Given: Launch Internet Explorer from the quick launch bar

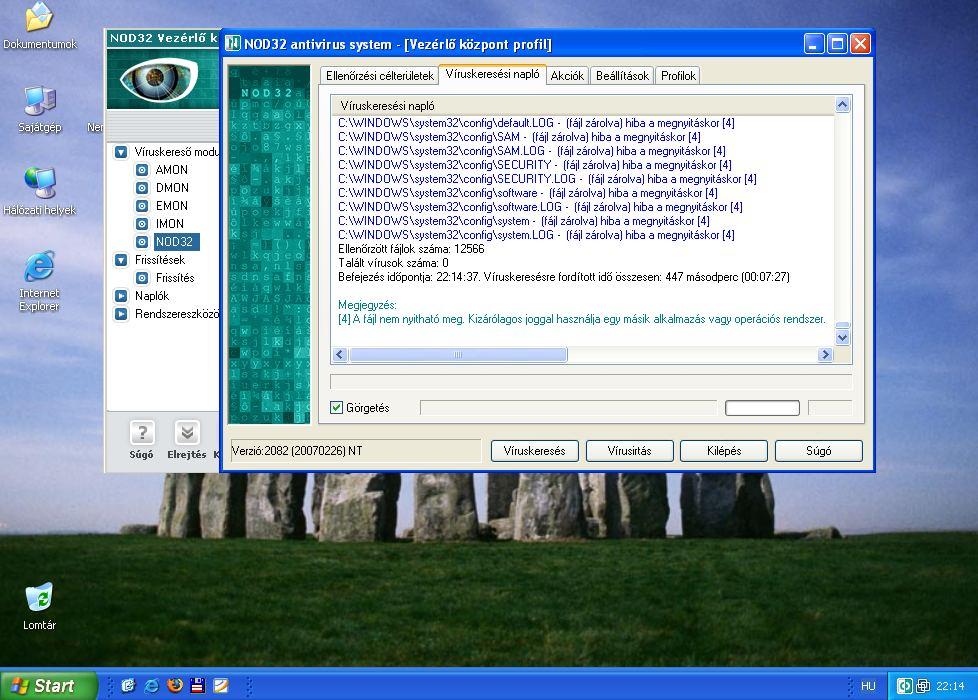Looking at the screenshot, I should pyautogui.click(x=152, y=686).
